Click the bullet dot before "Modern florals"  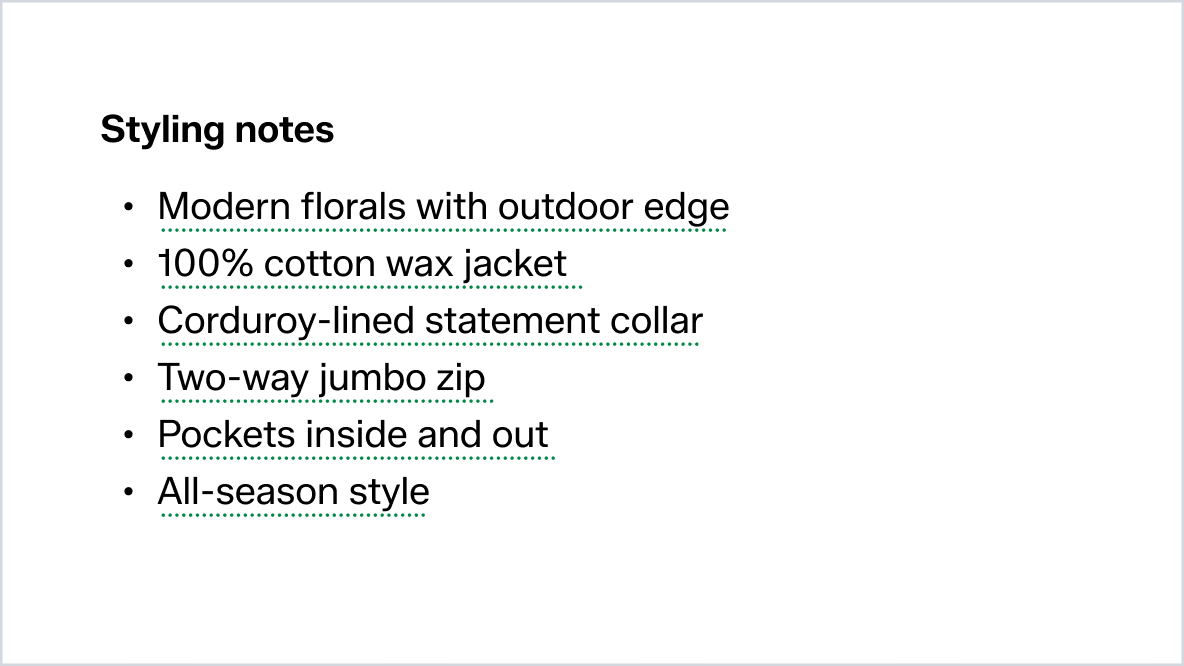coord(128,208)
